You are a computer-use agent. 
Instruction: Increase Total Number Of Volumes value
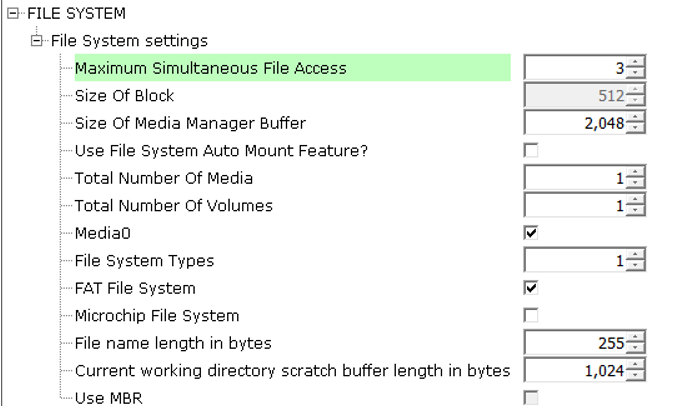[635, 200]
